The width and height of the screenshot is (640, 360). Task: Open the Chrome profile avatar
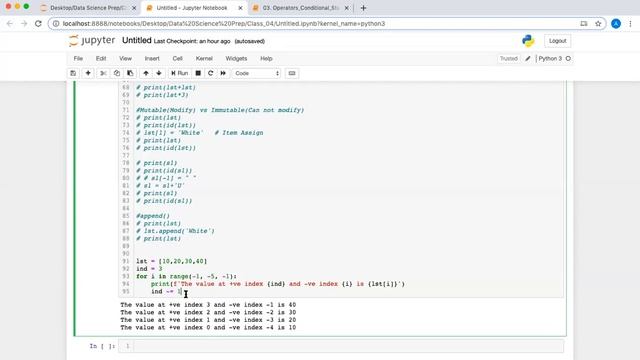tap(616, 24)
